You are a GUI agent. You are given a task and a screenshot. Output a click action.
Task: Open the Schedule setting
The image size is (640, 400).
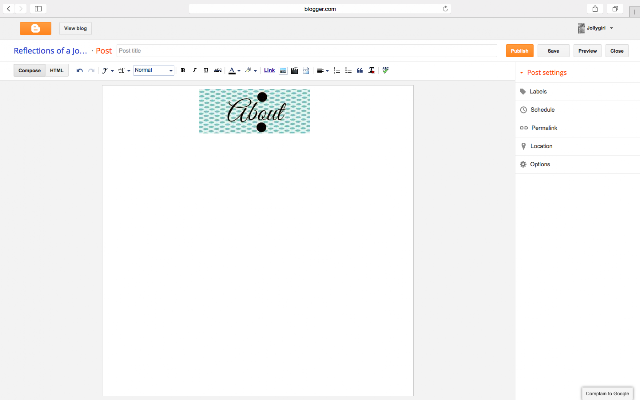click(x=578, y=110)
